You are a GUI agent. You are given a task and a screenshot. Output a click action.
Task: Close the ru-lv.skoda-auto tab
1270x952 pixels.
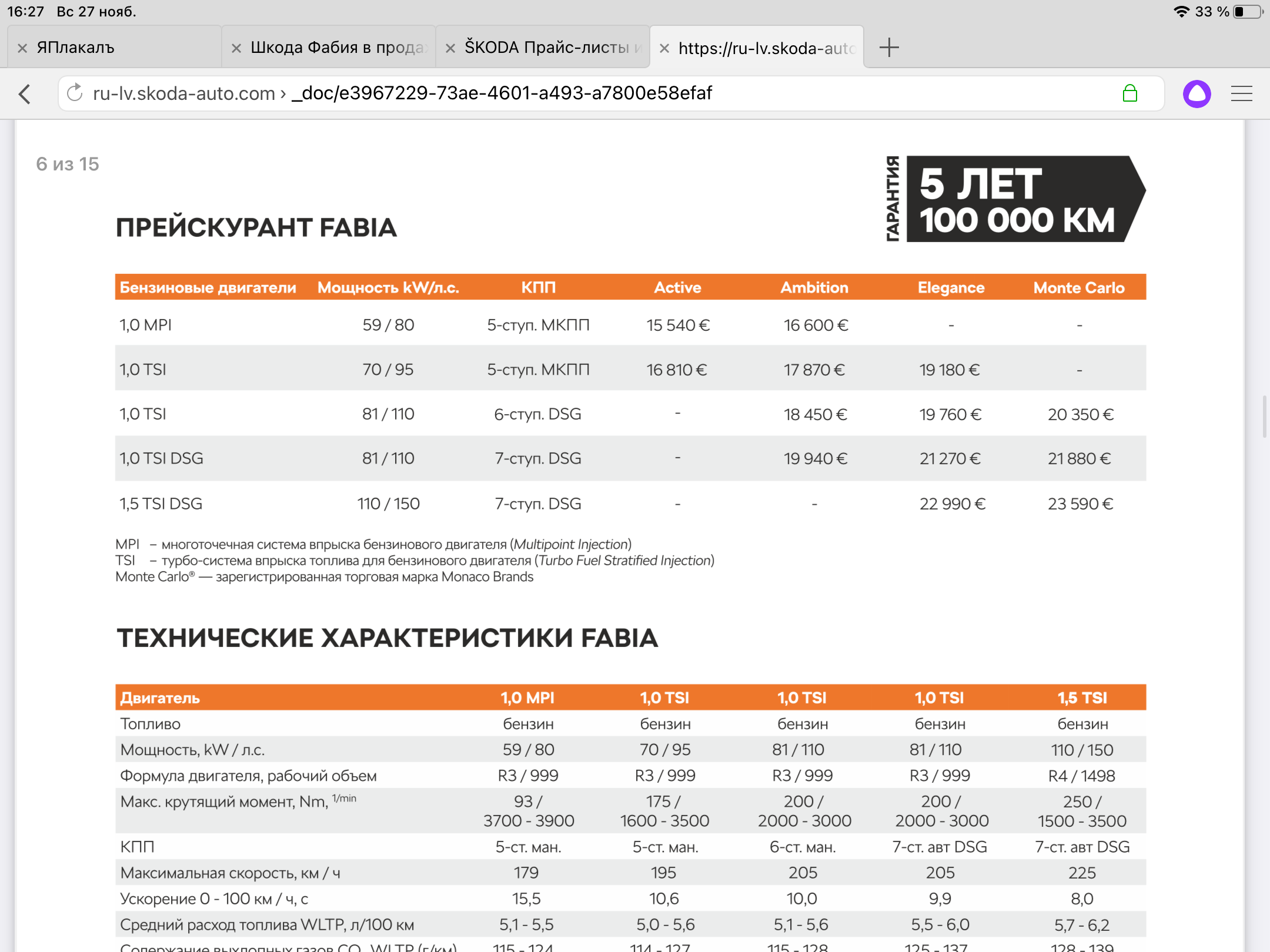(x=664, y=48)
